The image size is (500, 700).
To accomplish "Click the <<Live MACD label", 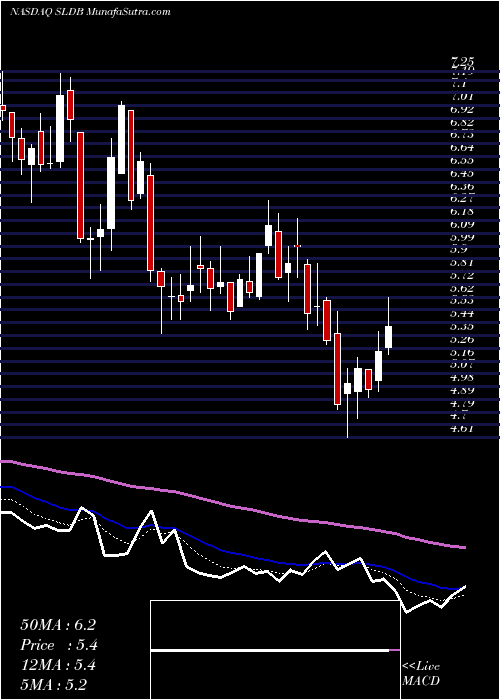I will 421,674.
